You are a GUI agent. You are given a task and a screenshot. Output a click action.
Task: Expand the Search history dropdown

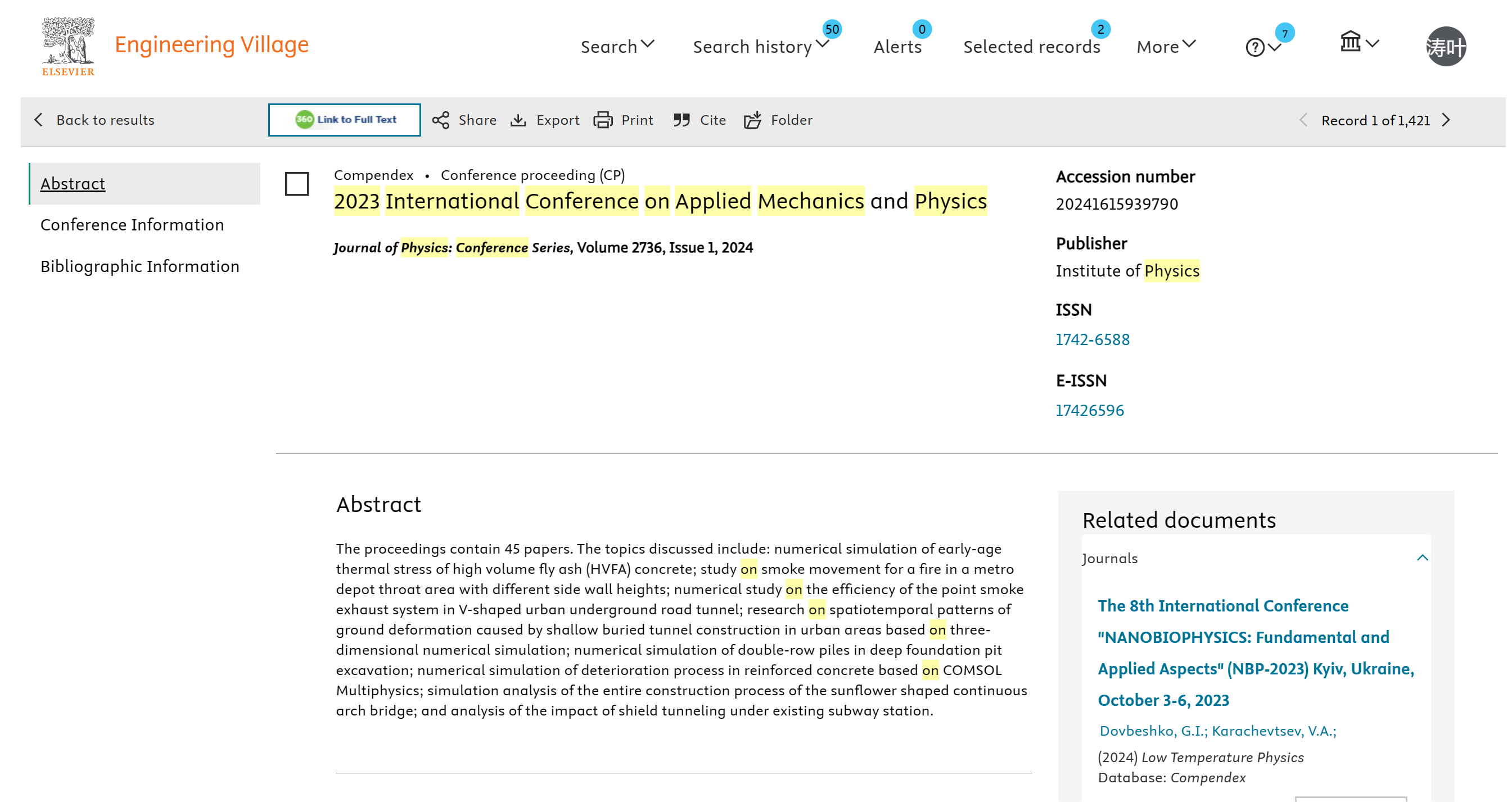(761, 46)
